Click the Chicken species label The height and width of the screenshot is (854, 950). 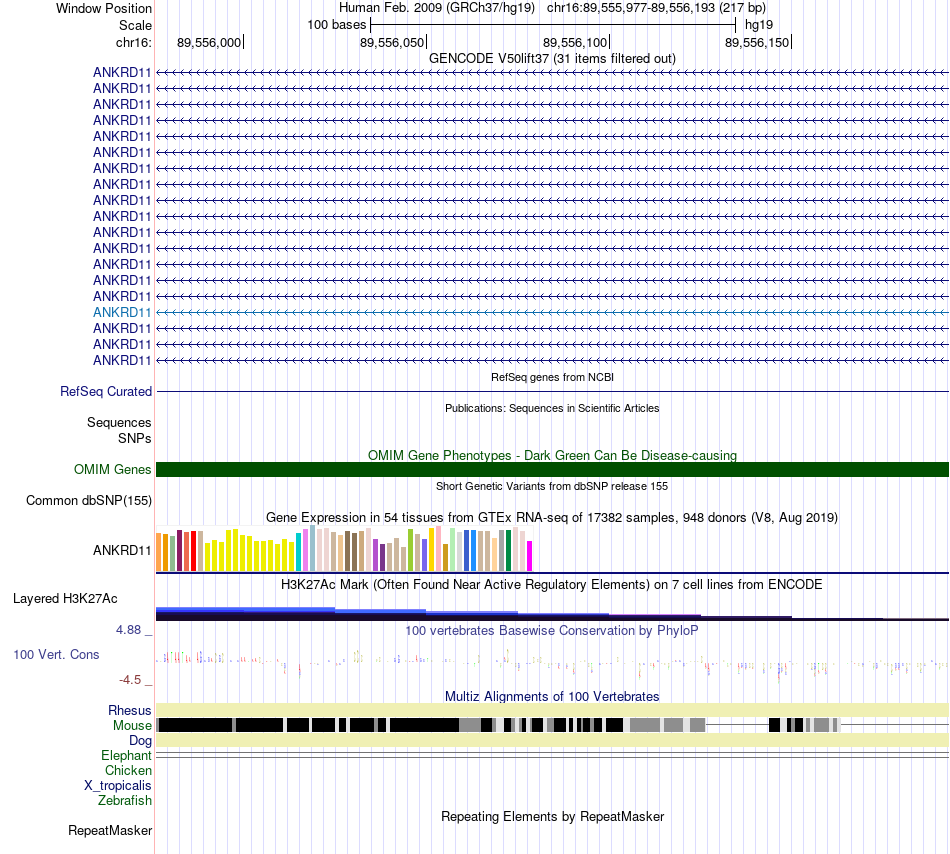(x=128, y=770)
